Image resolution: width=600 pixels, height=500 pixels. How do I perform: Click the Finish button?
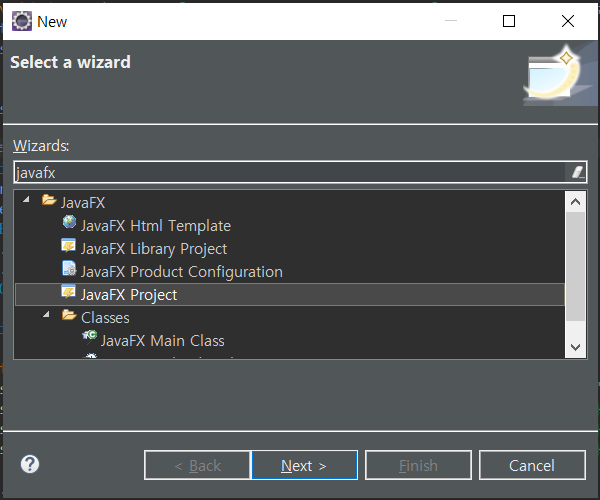[418, 465]
